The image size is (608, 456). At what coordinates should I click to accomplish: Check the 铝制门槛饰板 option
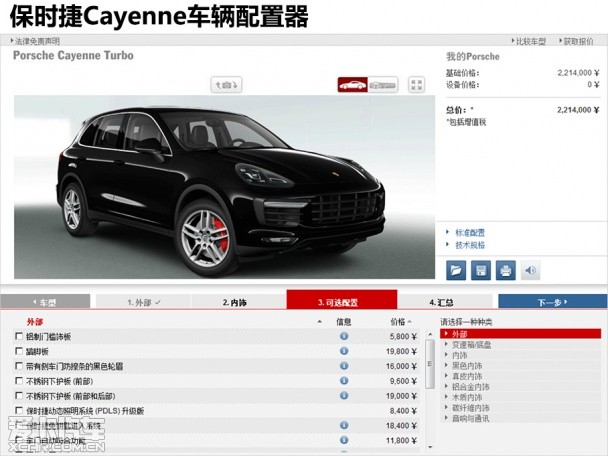tap(19, 336)
